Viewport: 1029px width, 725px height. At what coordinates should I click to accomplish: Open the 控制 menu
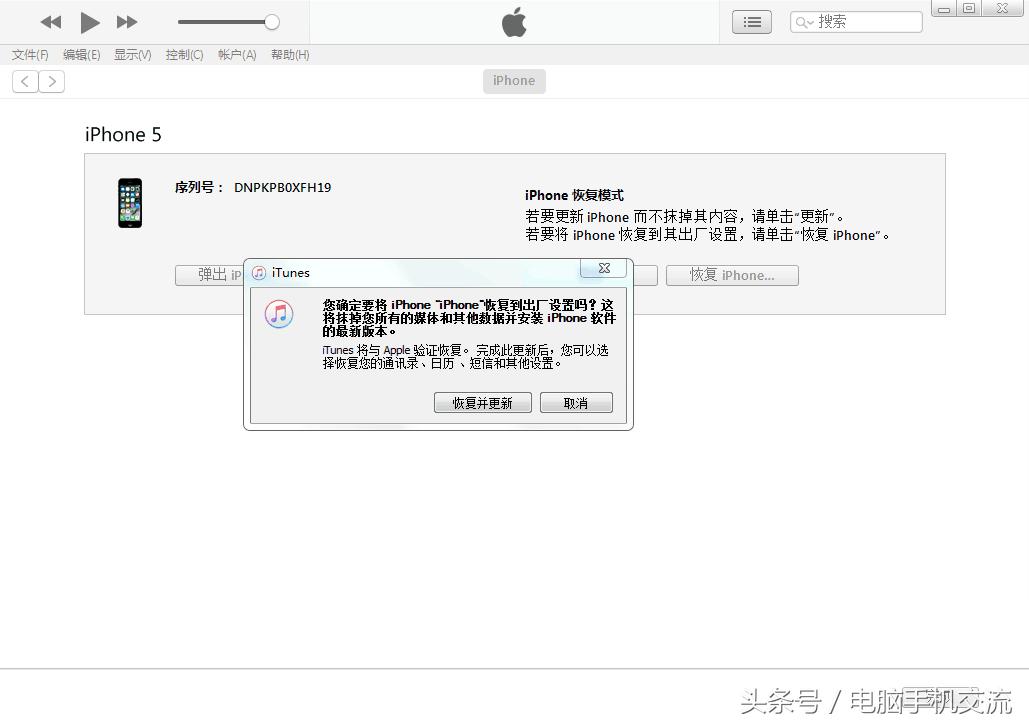[184, 55]
